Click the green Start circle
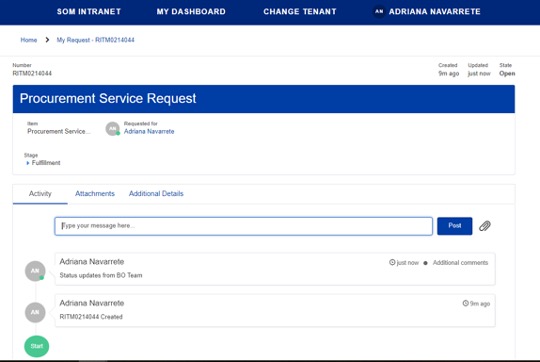540x362 pixels. tap(37, 346)
